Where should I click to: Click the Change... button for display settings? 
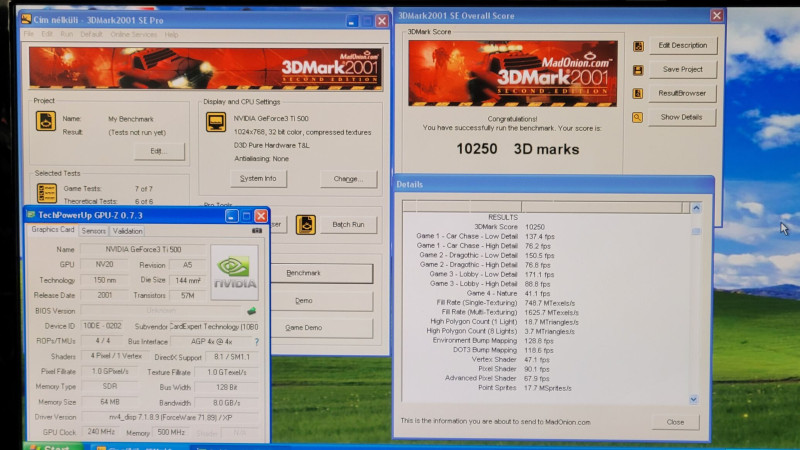click(x=348, y=179)
